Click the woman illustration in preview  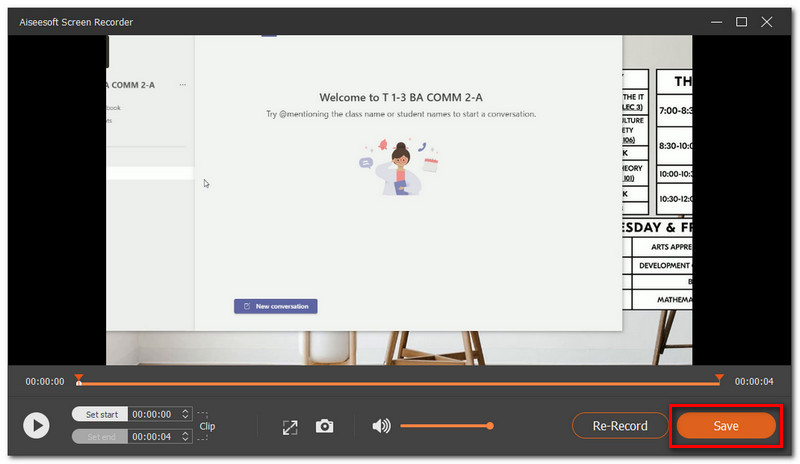point(399,167)
